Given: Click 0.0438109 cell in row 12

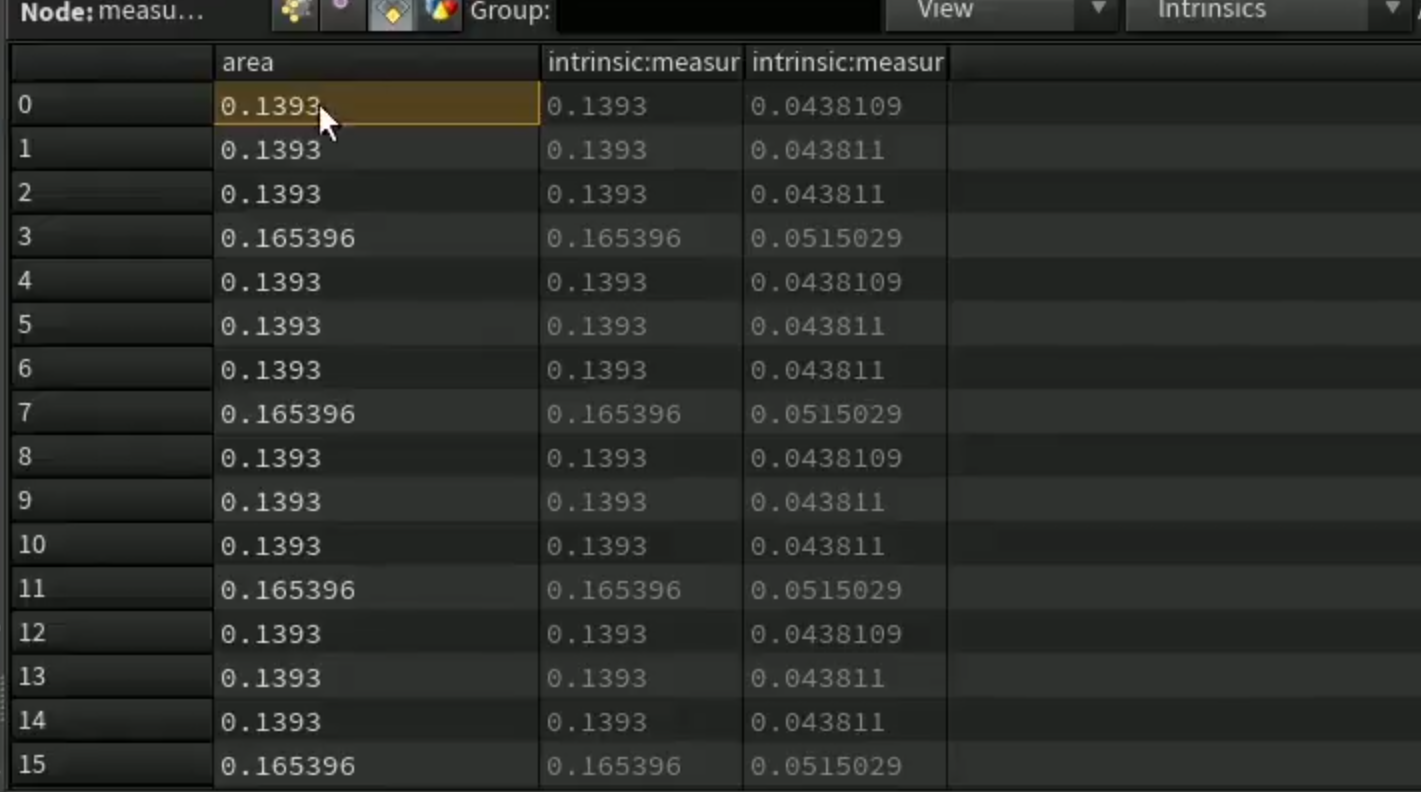Looking at the screenshot, I should pyautogui.click(x=846, y=634).
